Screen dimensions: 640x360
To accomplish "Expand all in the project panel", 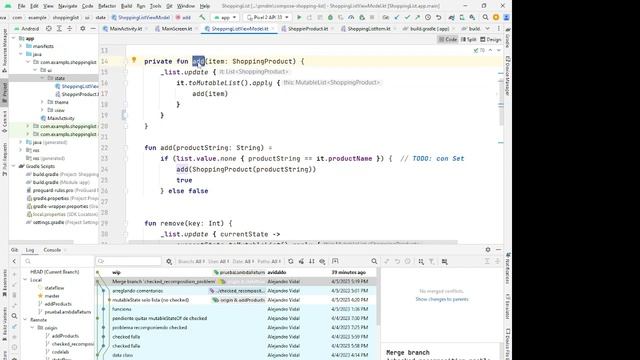I will 59,29.
